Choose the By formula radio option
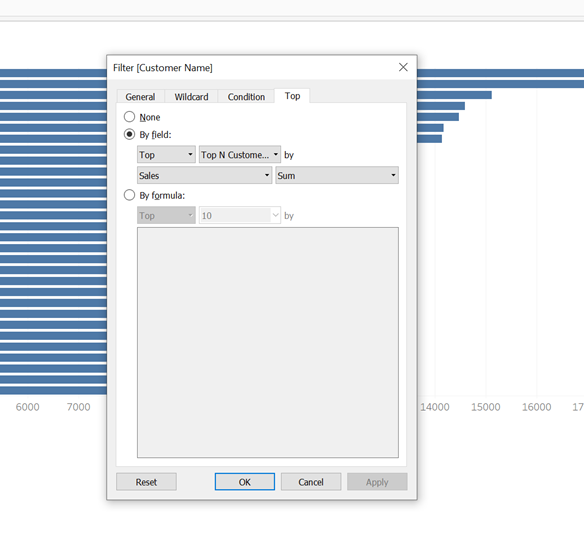 129,195
